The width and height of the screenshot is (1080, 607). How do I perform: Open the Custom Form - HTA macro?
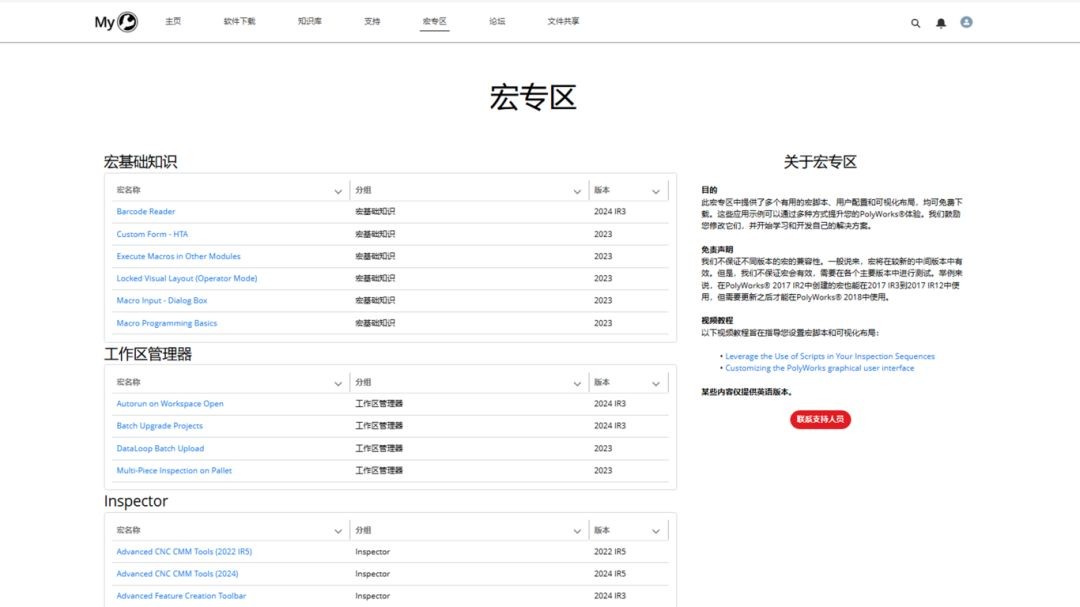tap(152, 234)
